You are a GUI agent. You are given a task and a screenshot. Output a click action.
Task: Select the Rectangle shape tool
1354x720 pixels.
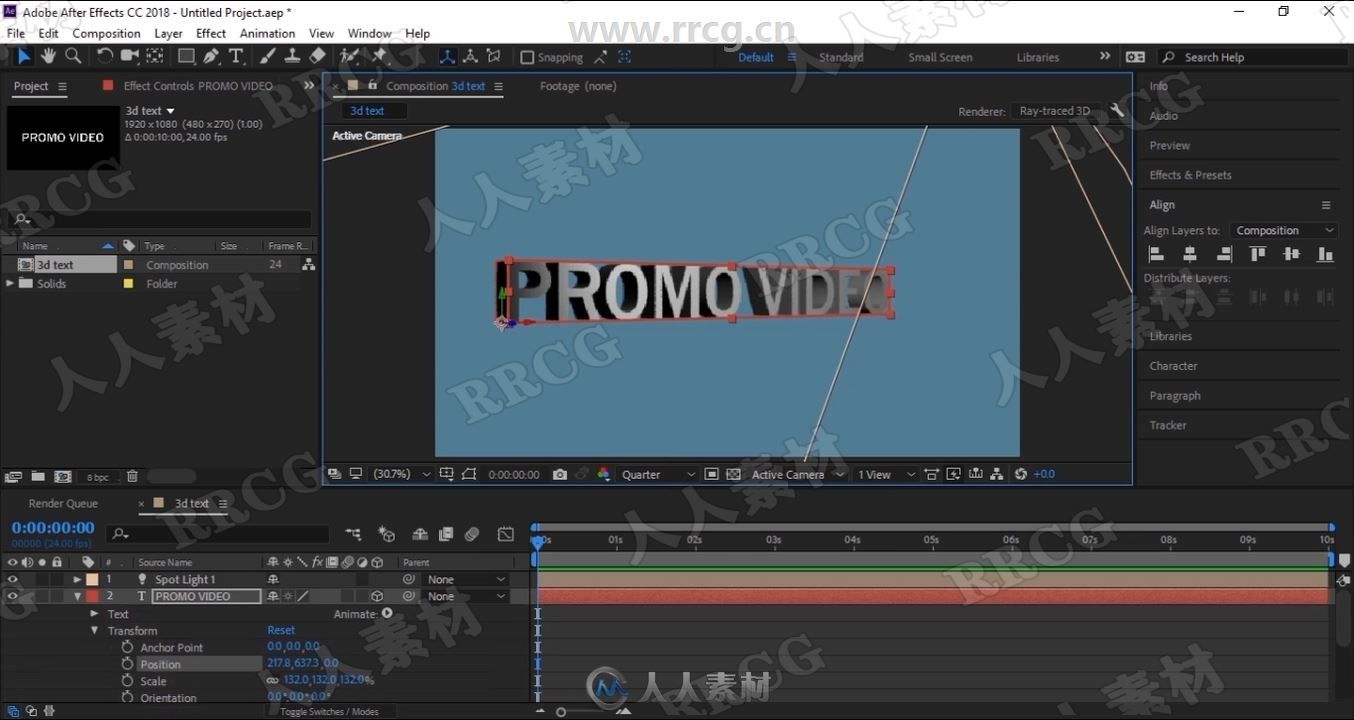tap(186, 56)
